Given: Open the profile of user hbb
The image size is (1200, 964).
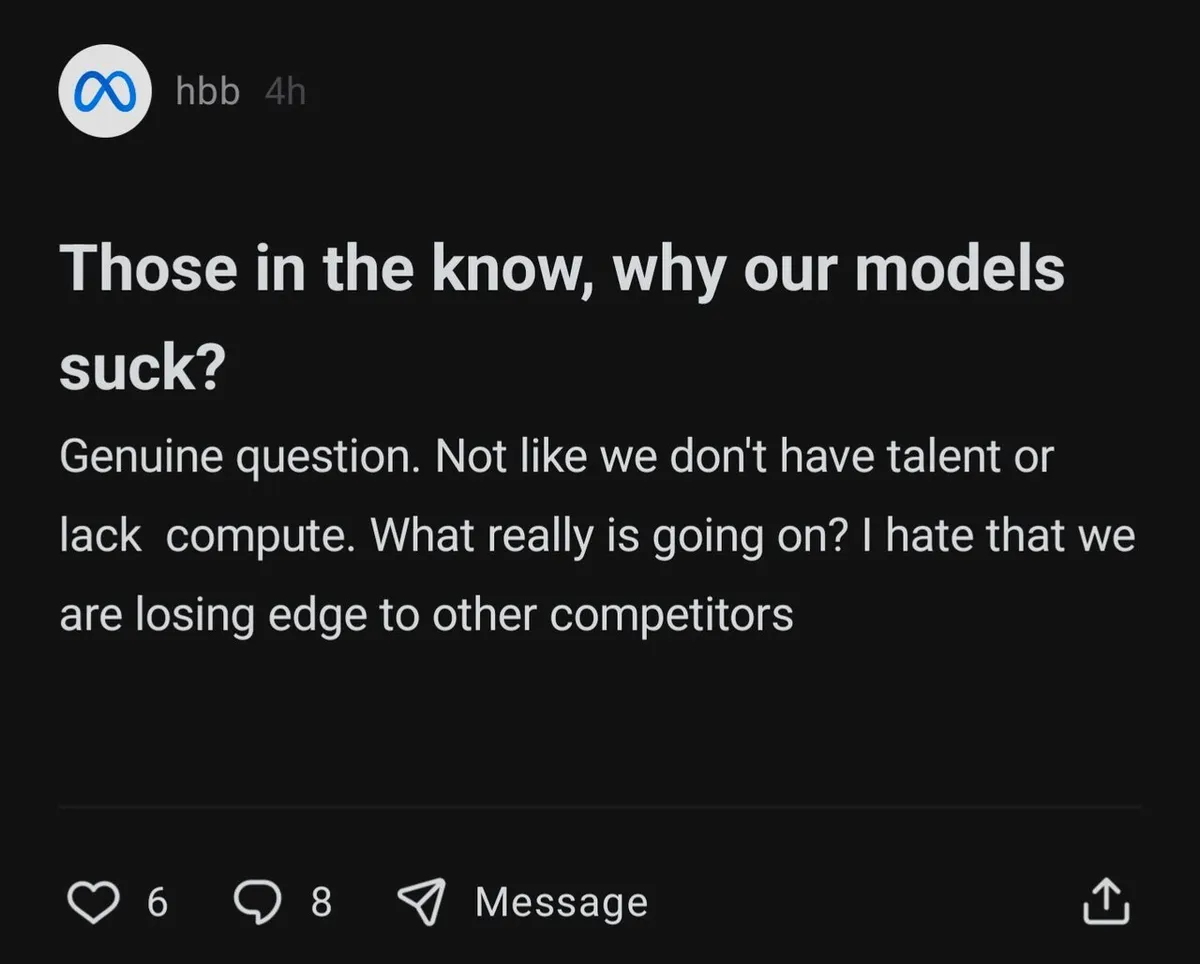Looking at the screenshot, I should click(207, 92).
